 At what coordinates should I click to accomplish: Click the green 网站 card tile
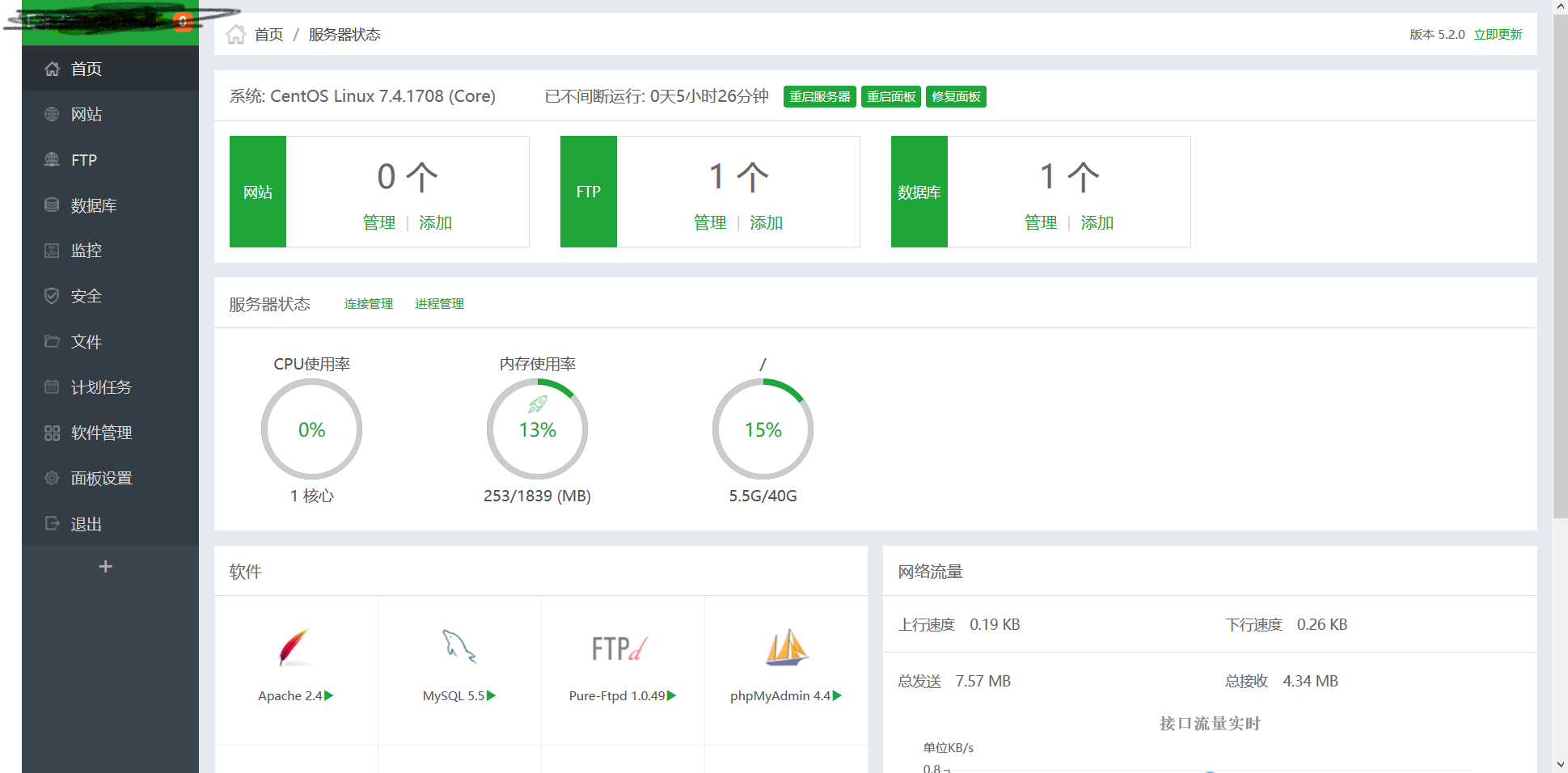tap(258, 192)
